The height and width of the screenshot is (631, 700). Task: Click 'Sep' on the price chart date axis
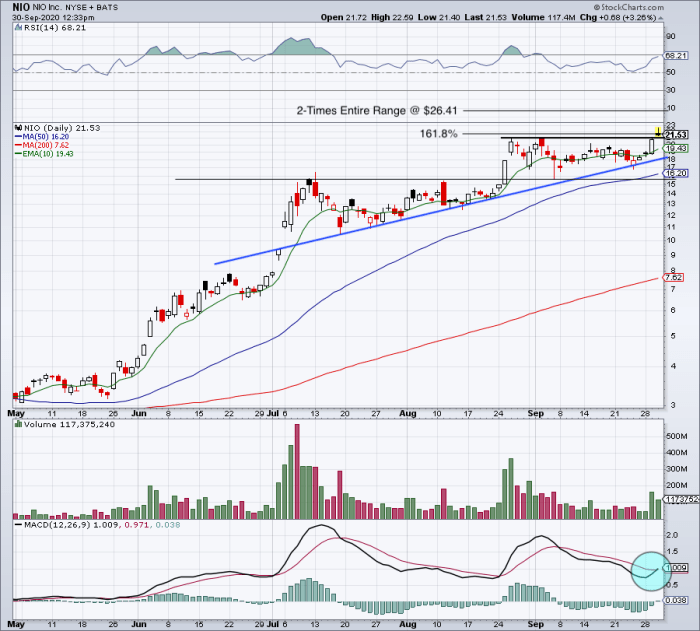[x=535, y=414]
